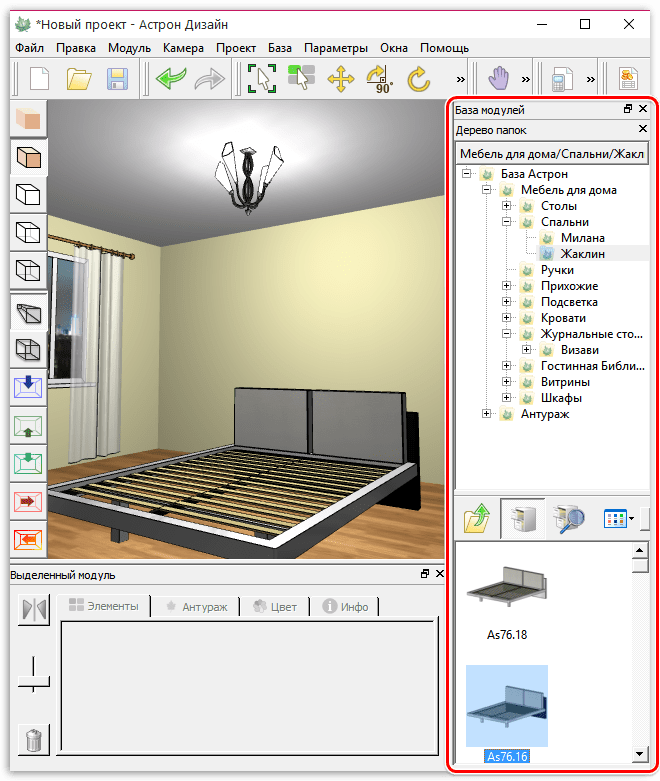
Task: Activate the yellow move arrows tool
Action: pos(341,80)
